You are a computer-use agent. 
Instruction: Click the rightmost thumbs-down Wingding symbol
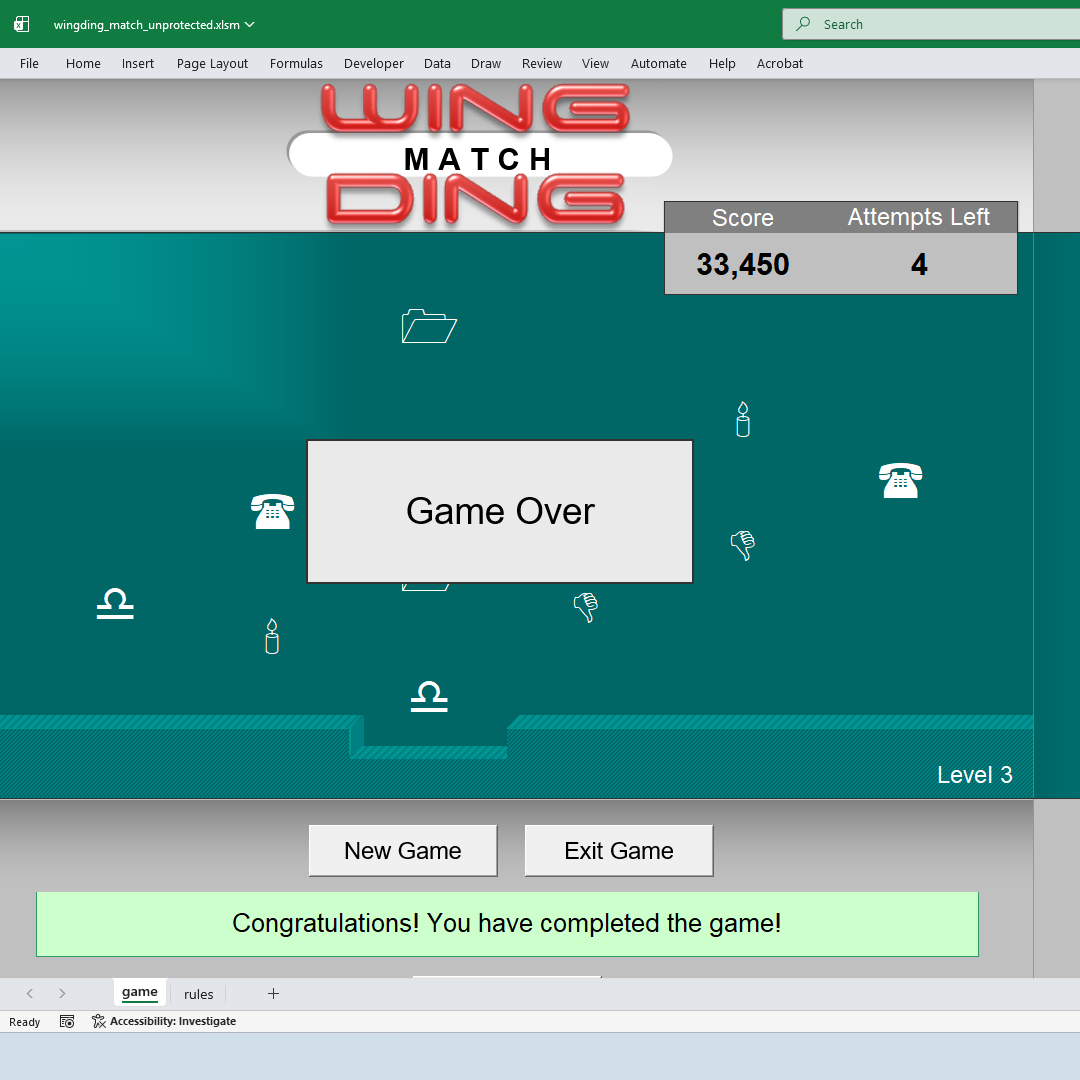(743, 545)
